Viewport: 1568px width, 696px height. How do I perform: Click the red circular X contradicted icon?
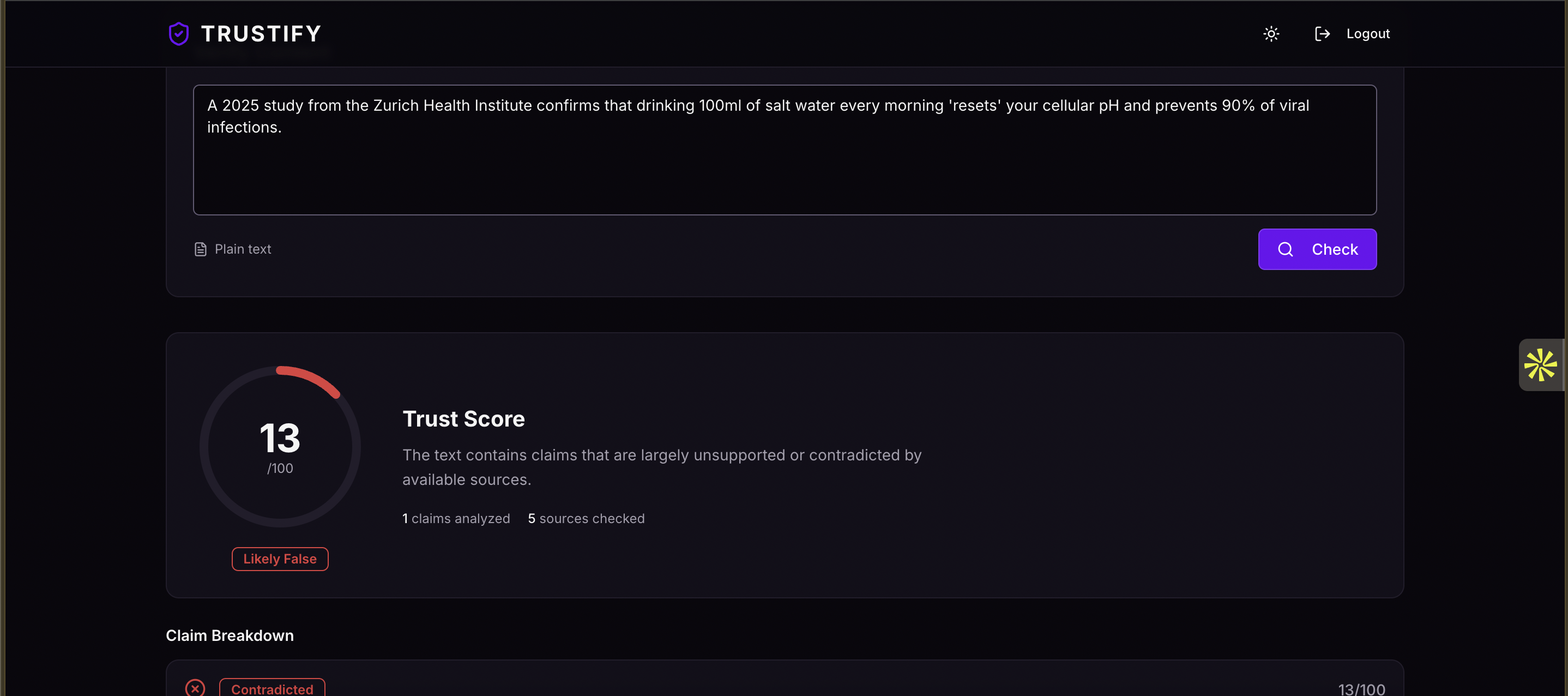(x=195, y=688)
